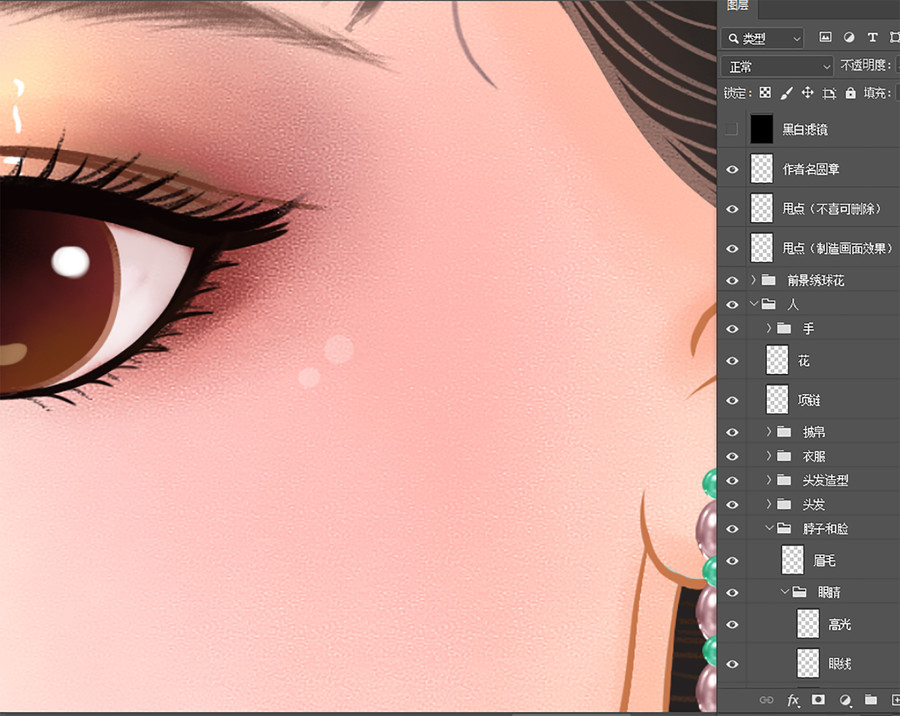Click the 眼线 layer thumbnail
The image size is (900, 716).
point(808,663)
